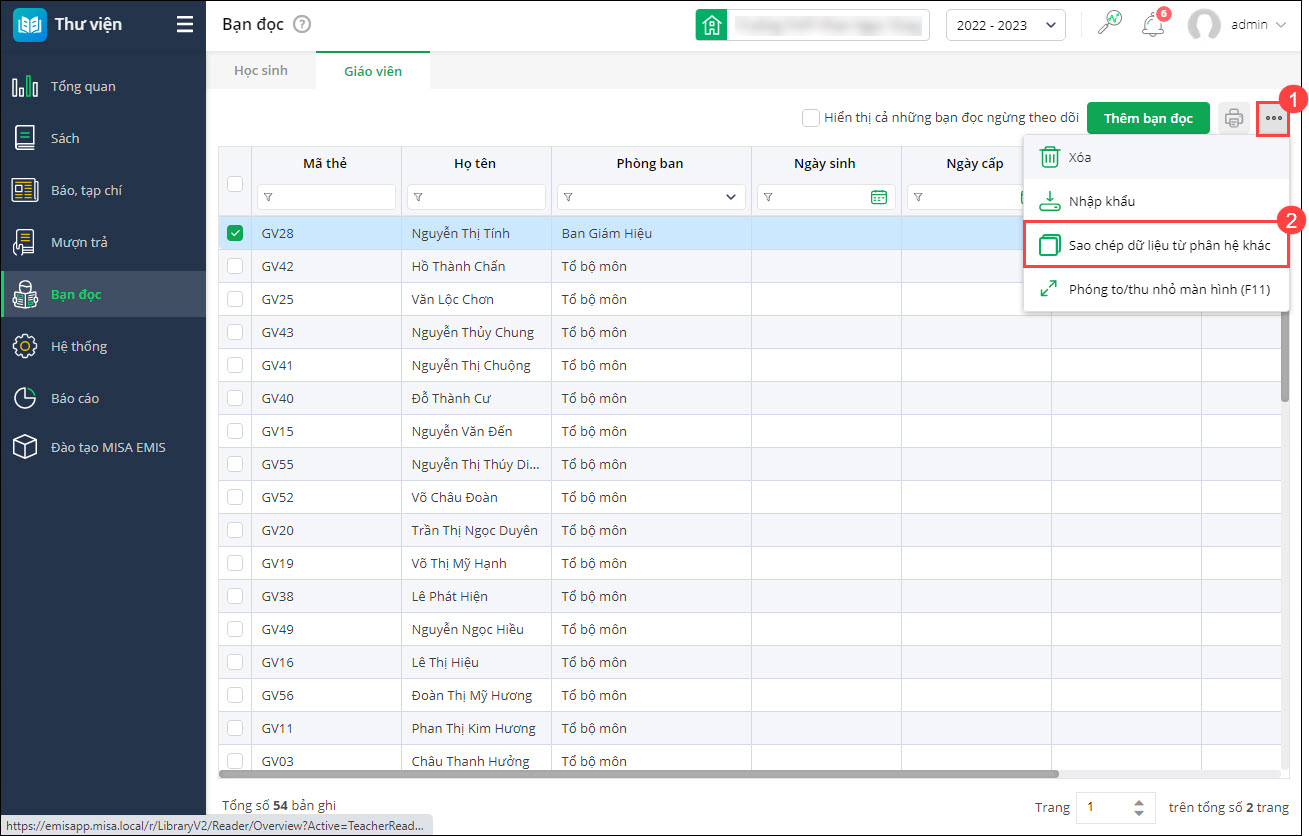Select Bạn đọc in the sidebar
The image size is (1309, 836).
click(103, 294)
